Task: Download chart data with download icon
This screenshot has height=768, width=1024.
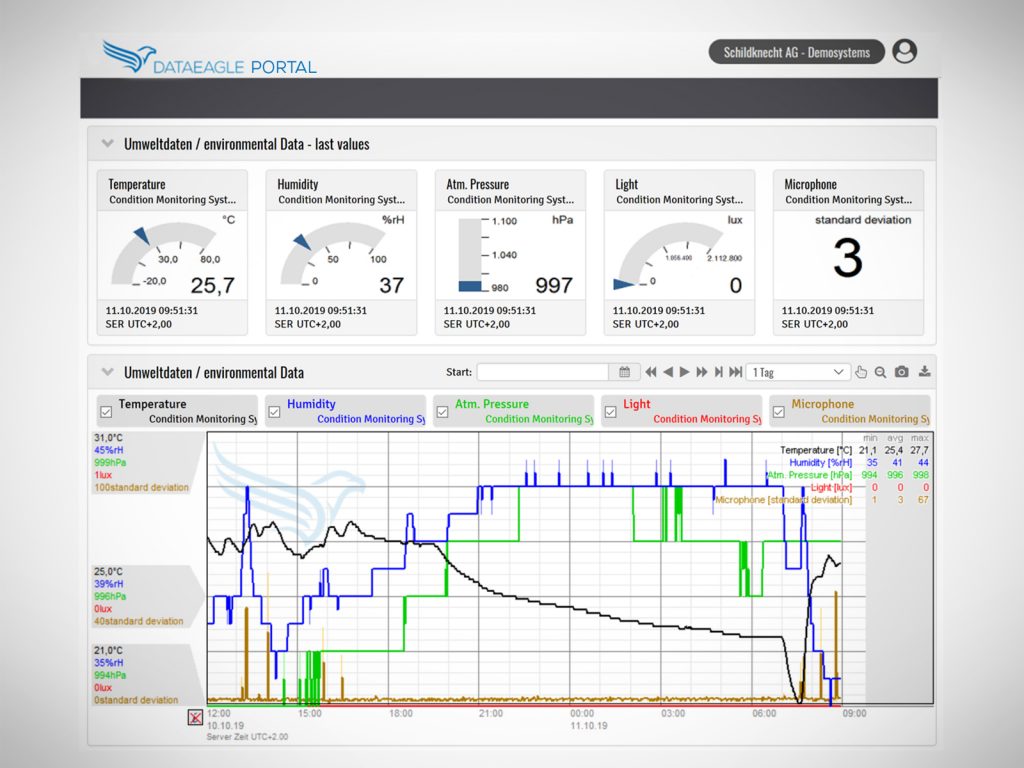Action: (924, 372)
